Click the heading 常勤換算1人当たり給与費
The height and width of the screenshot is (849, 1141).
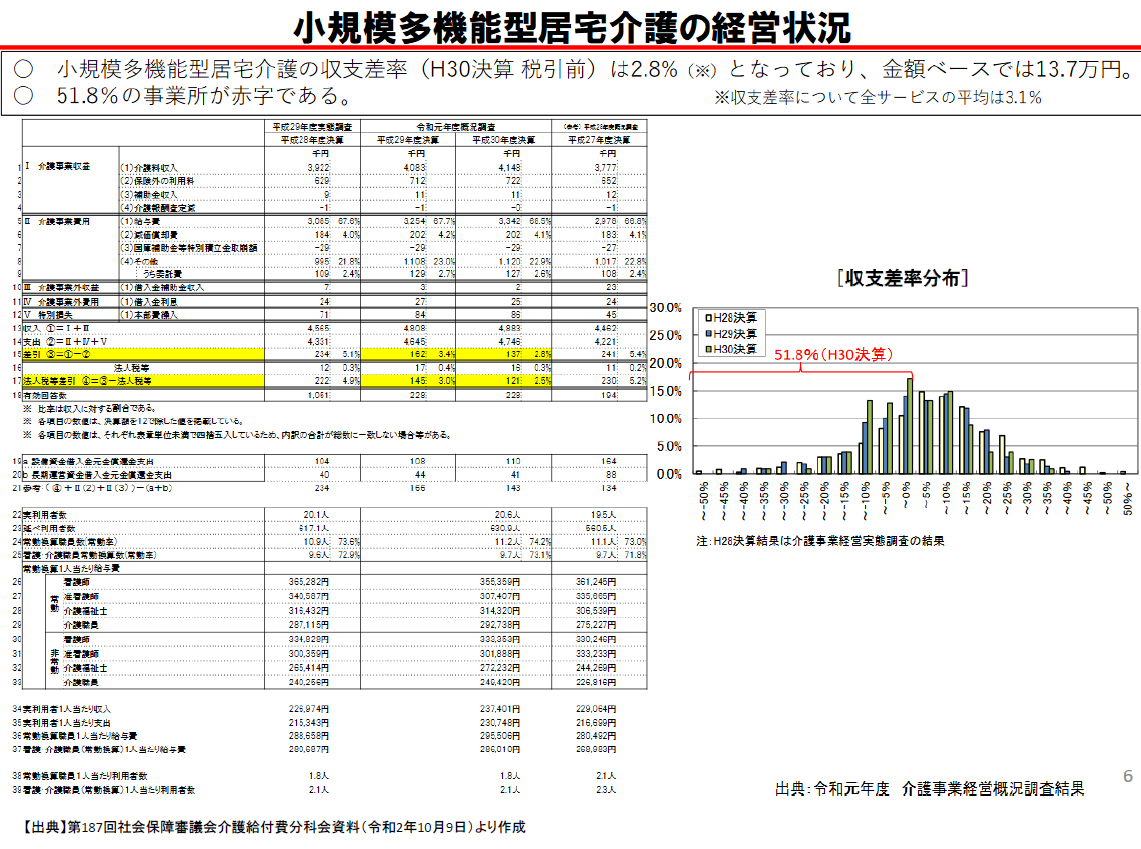(71, 568)
